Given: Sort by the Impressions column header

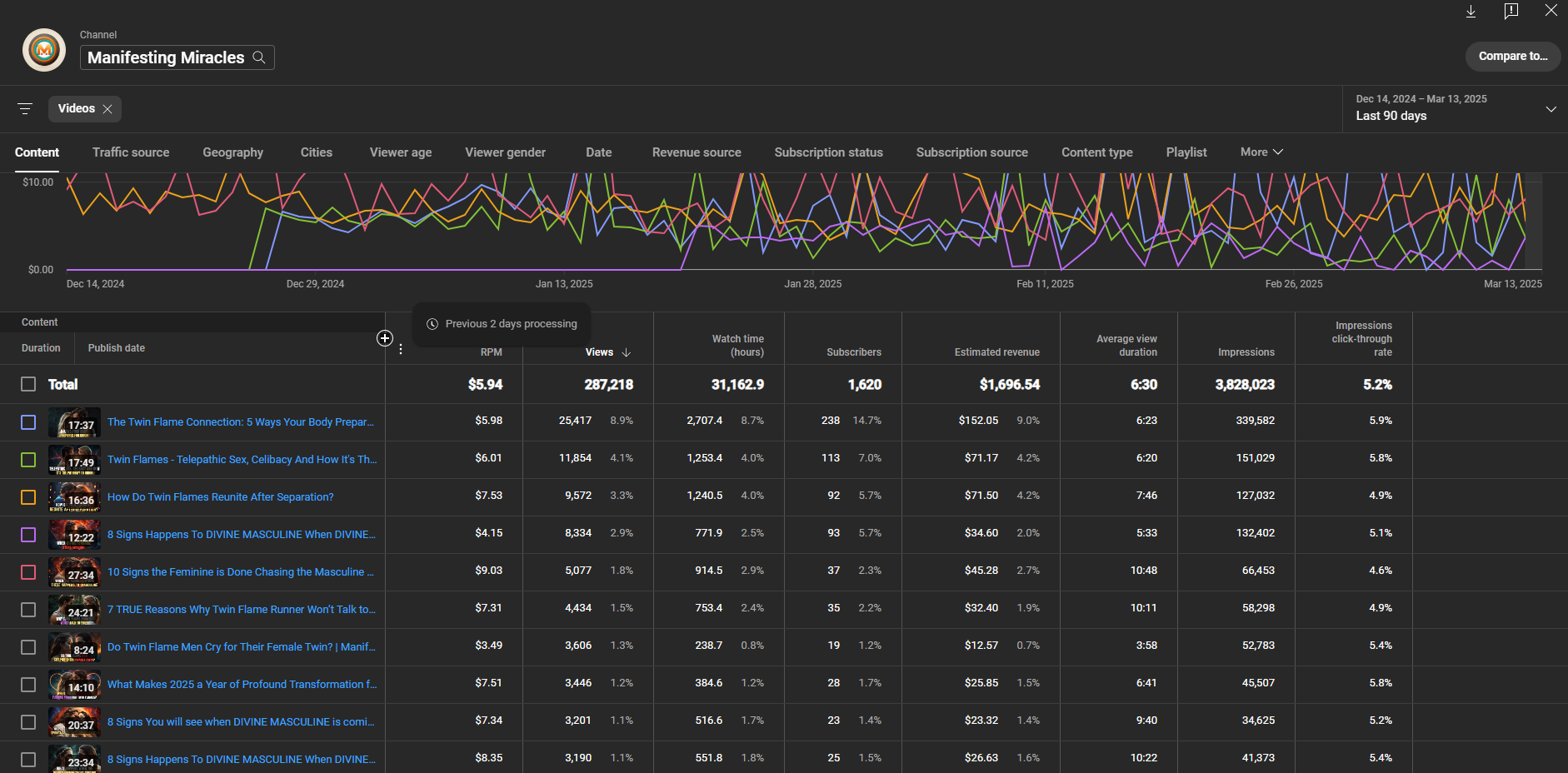Looking at the screenshot, I should (1246, 352).
